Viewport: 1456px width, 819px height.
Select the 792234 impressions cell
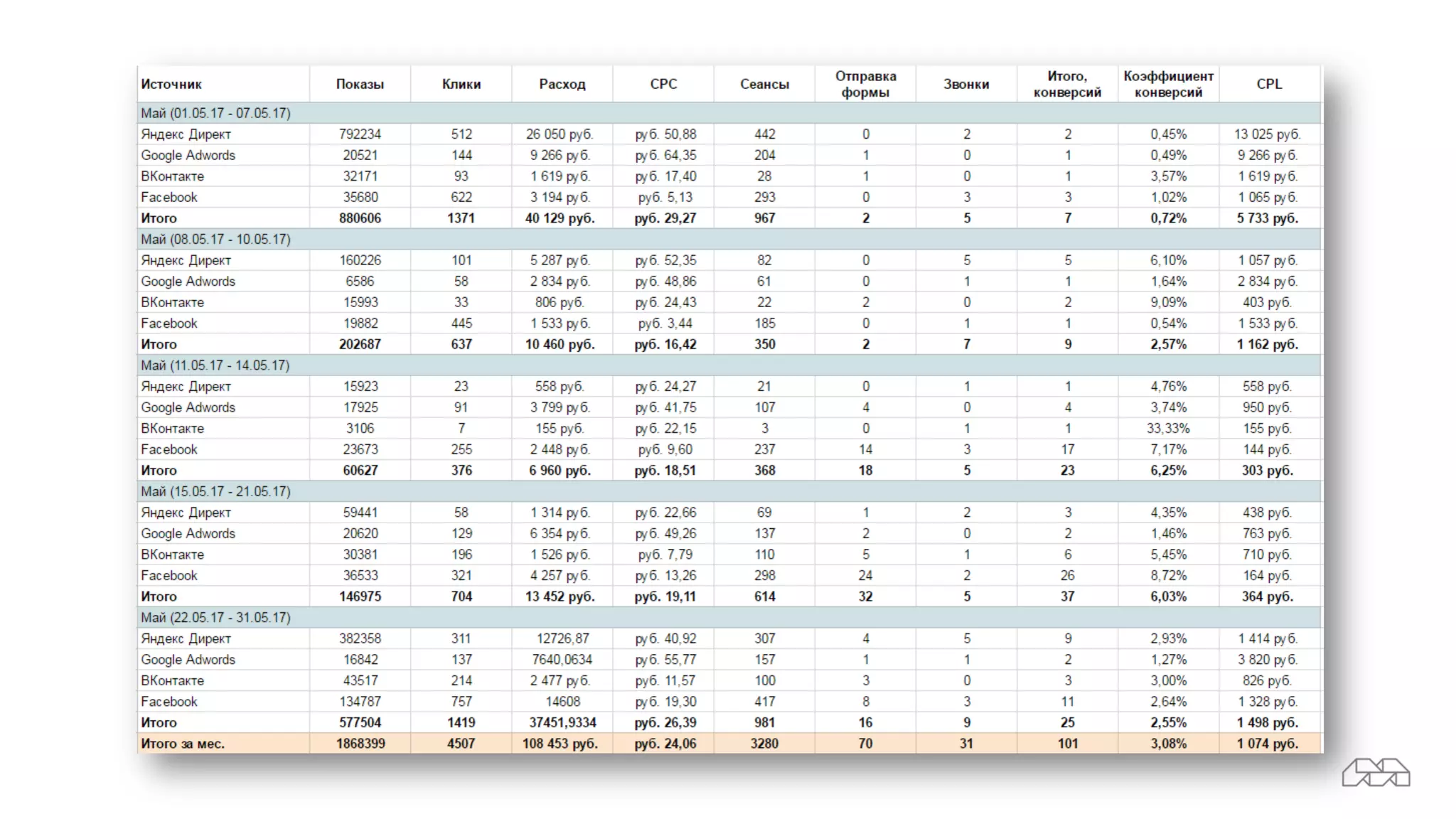[360, 134]
